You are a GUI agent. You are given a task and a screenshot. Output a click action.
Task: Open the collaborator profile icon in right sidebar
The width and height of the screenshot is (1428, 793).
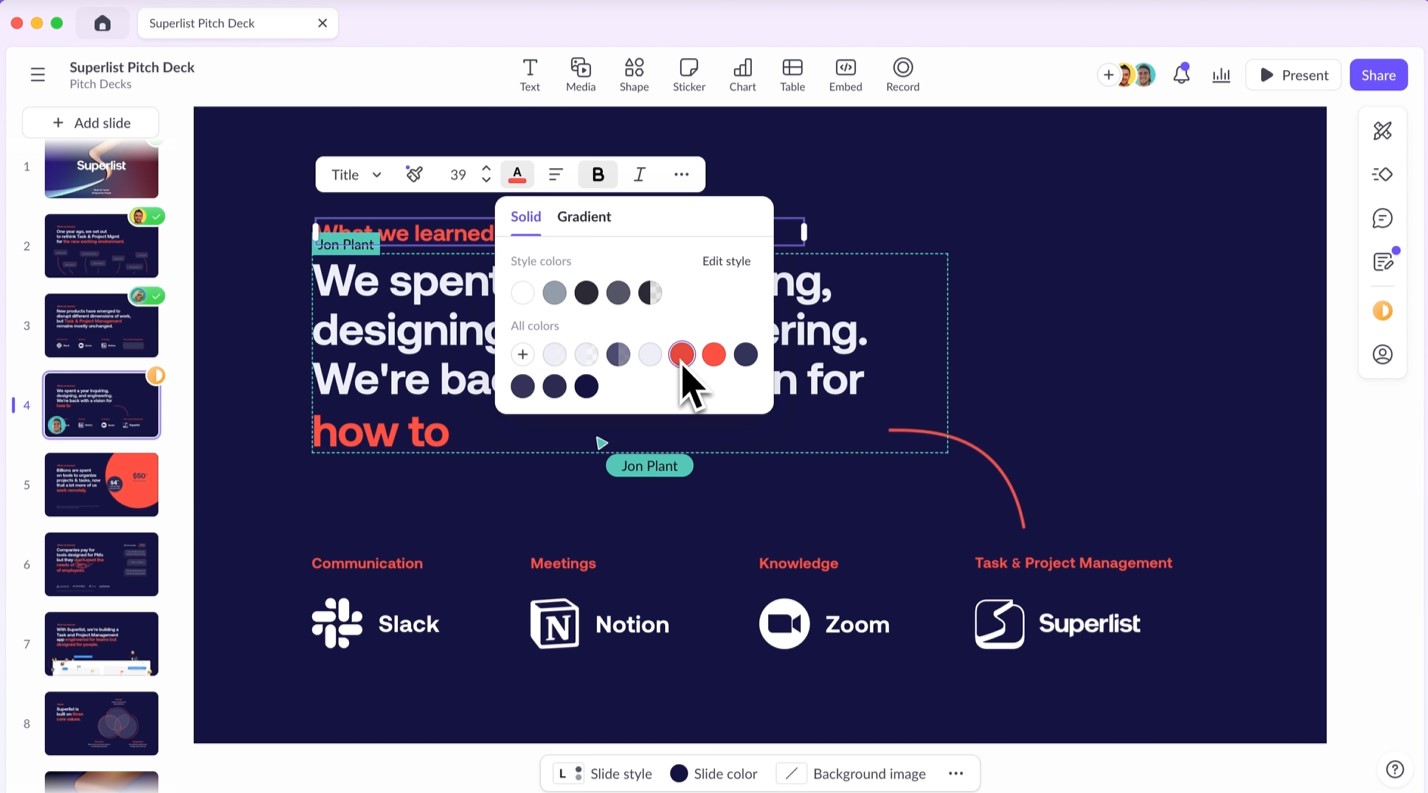click(x=1383, y=354)
